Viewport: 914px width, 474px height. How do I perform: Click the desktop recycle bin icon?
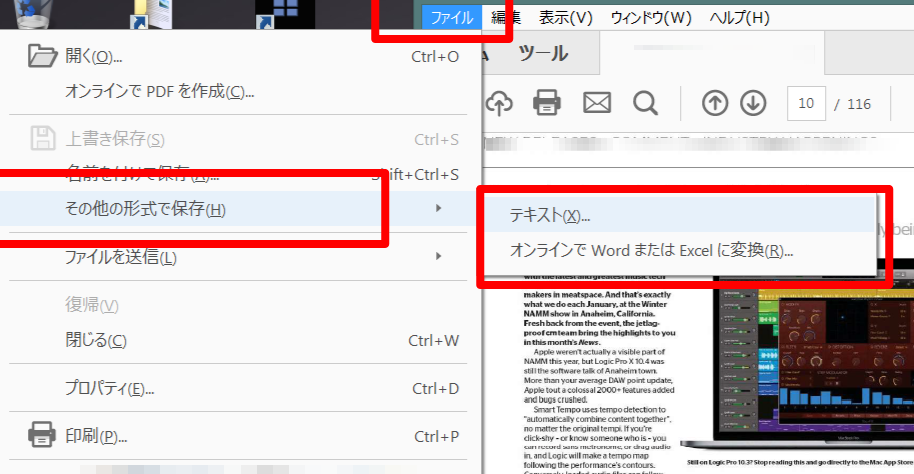[33, 13]
